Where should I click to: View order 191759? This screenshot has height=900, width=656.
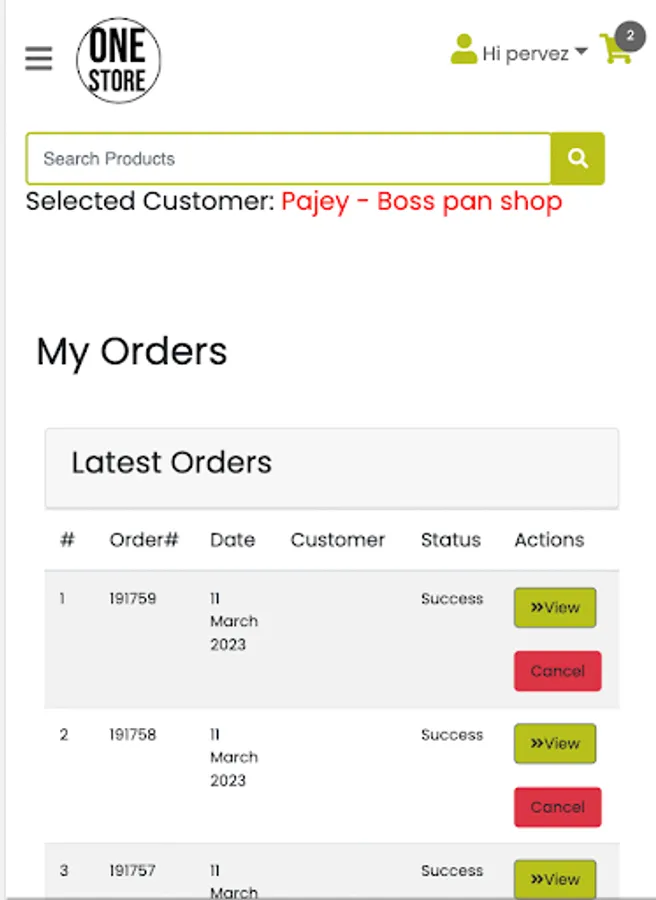point(555,607)
